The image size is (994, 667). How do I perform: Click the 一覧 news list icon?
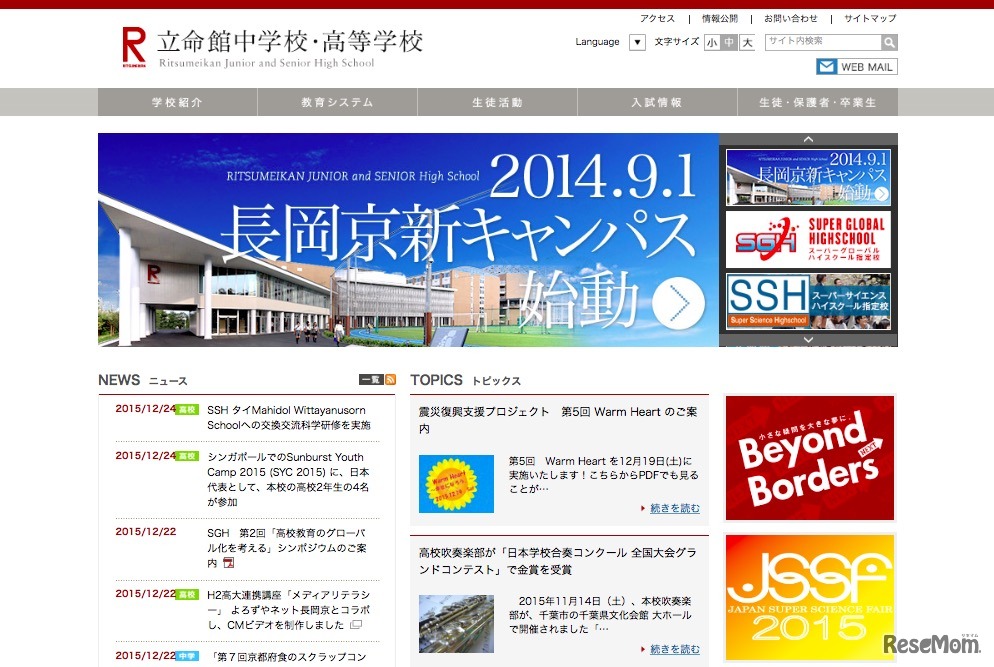click(x=371, y=380)
